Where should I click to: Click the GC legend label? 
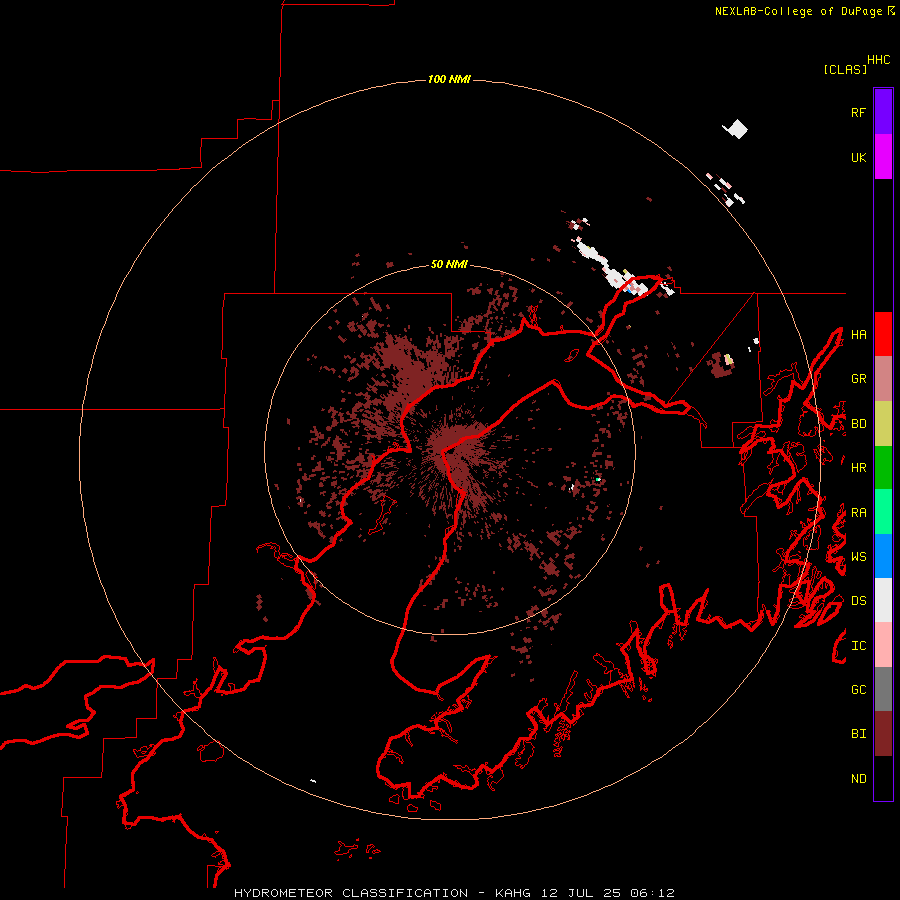tap(858, 689)
